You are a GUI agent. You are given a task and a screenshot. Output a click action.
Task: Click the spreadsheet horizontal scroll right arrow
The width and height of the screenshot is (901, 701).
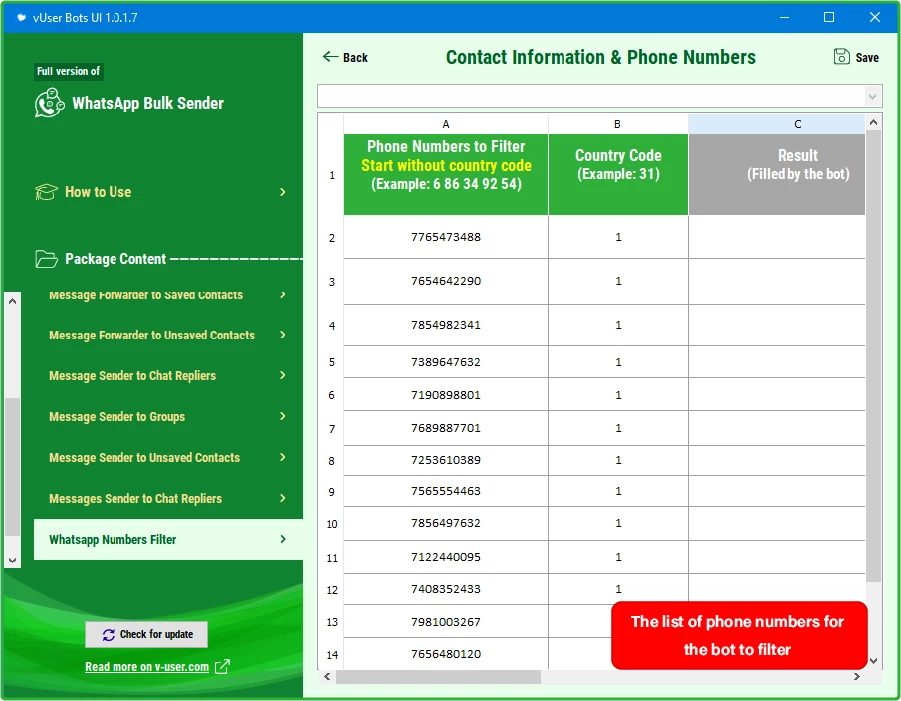(857, 677)
